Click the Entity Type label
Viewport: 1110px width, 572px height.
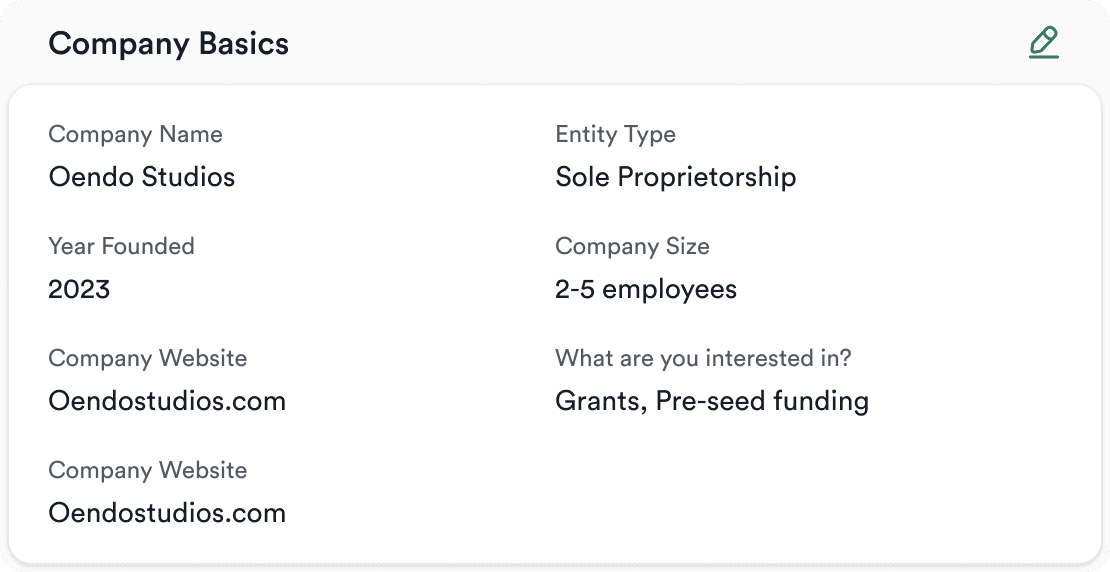pos(615,134)
